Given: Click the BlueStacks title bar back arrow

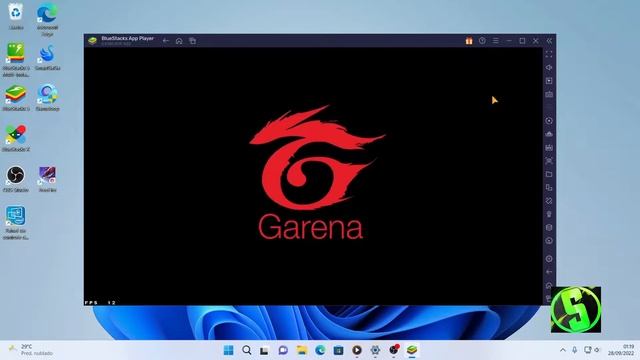Looking at the screenshot, I should [x=166, y=41].
